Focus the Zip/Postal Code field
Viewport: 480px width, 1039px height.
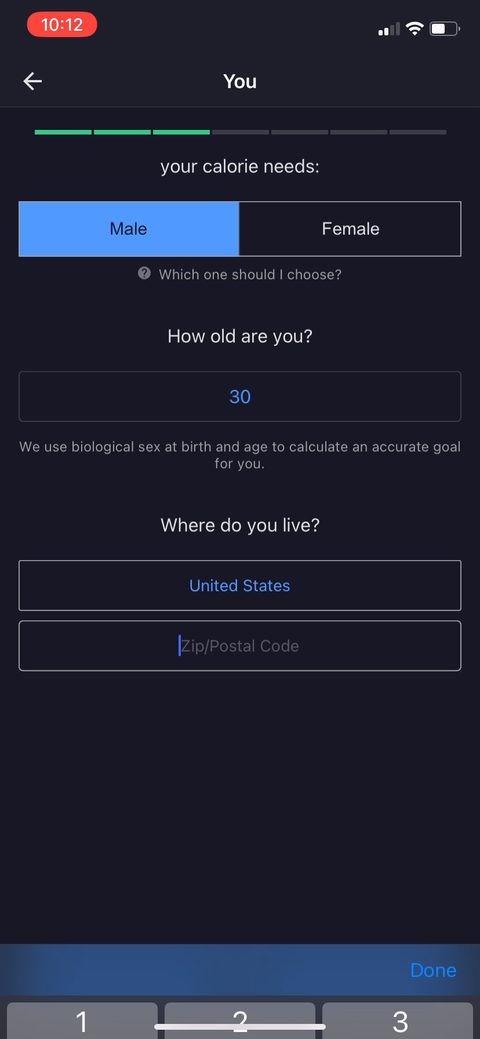240,645
